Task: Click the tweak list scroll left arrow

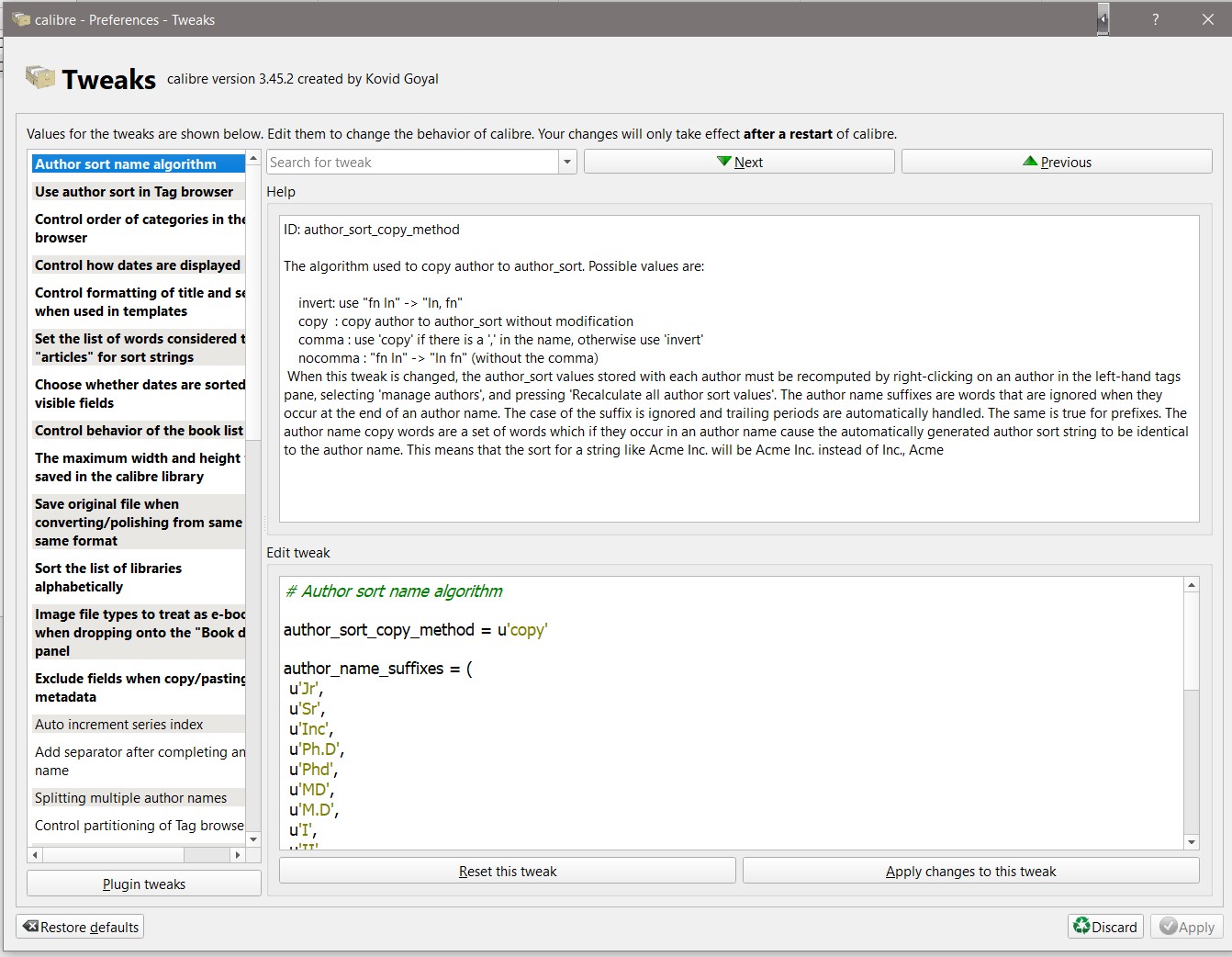Action: point(36,854)
